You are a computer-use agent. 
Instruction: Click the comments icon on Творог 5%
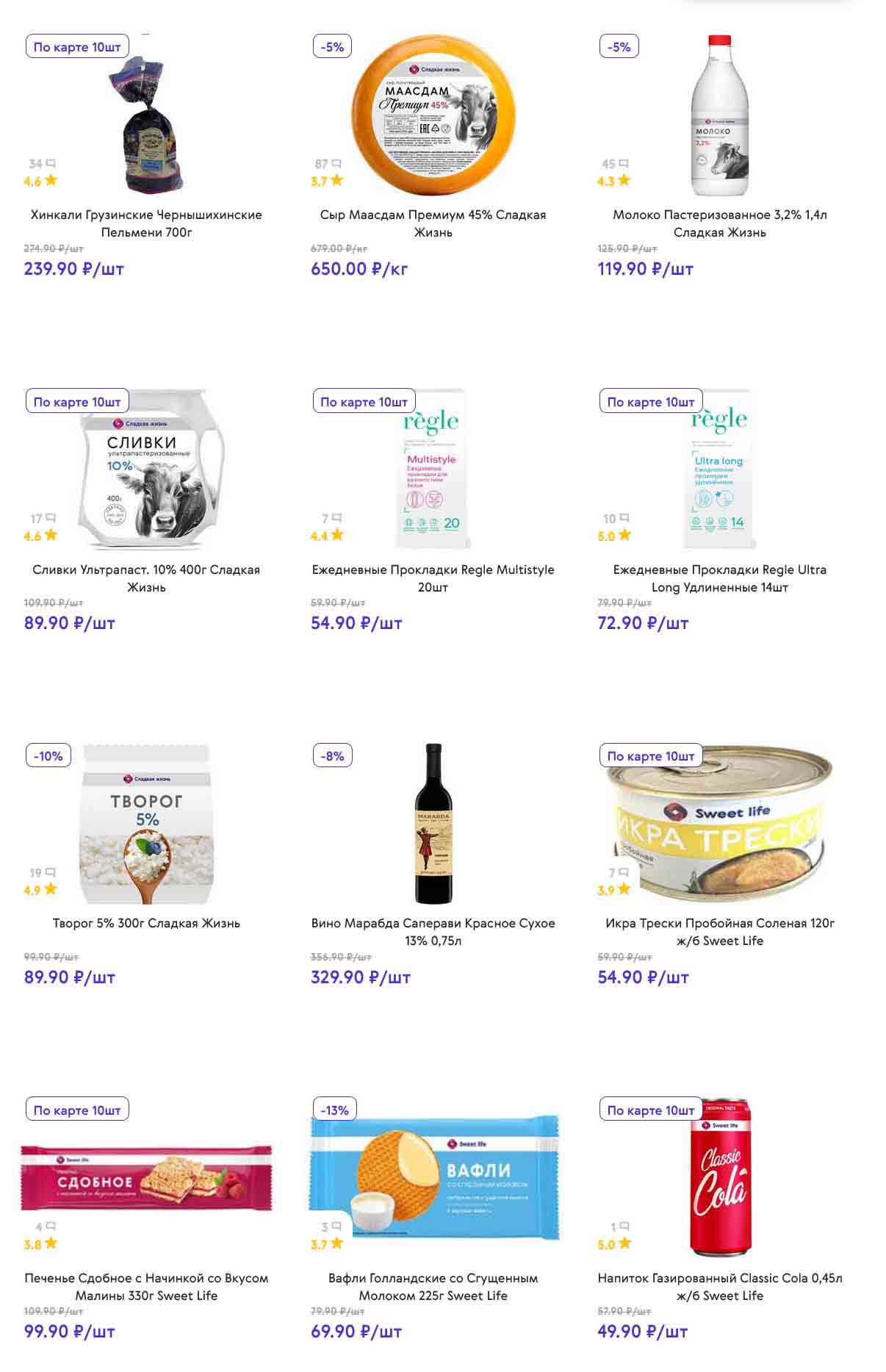point(51,872)
